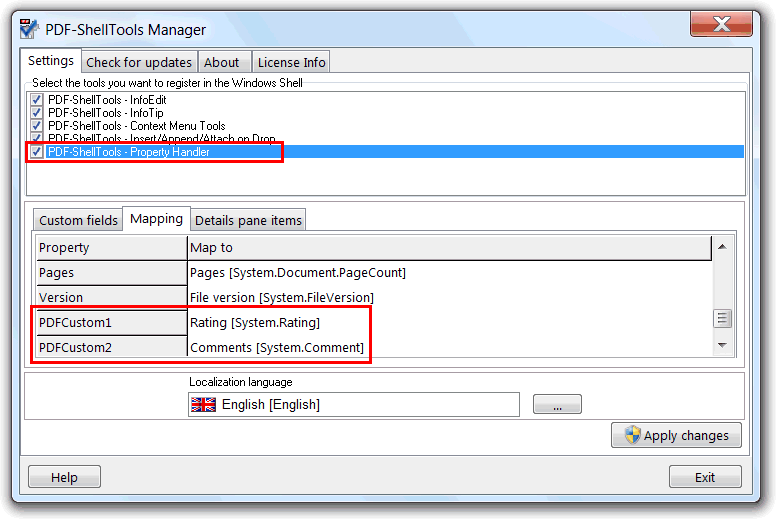Click the Localization language field
This screenshot has height=519, width=776.
pos(354,405)
